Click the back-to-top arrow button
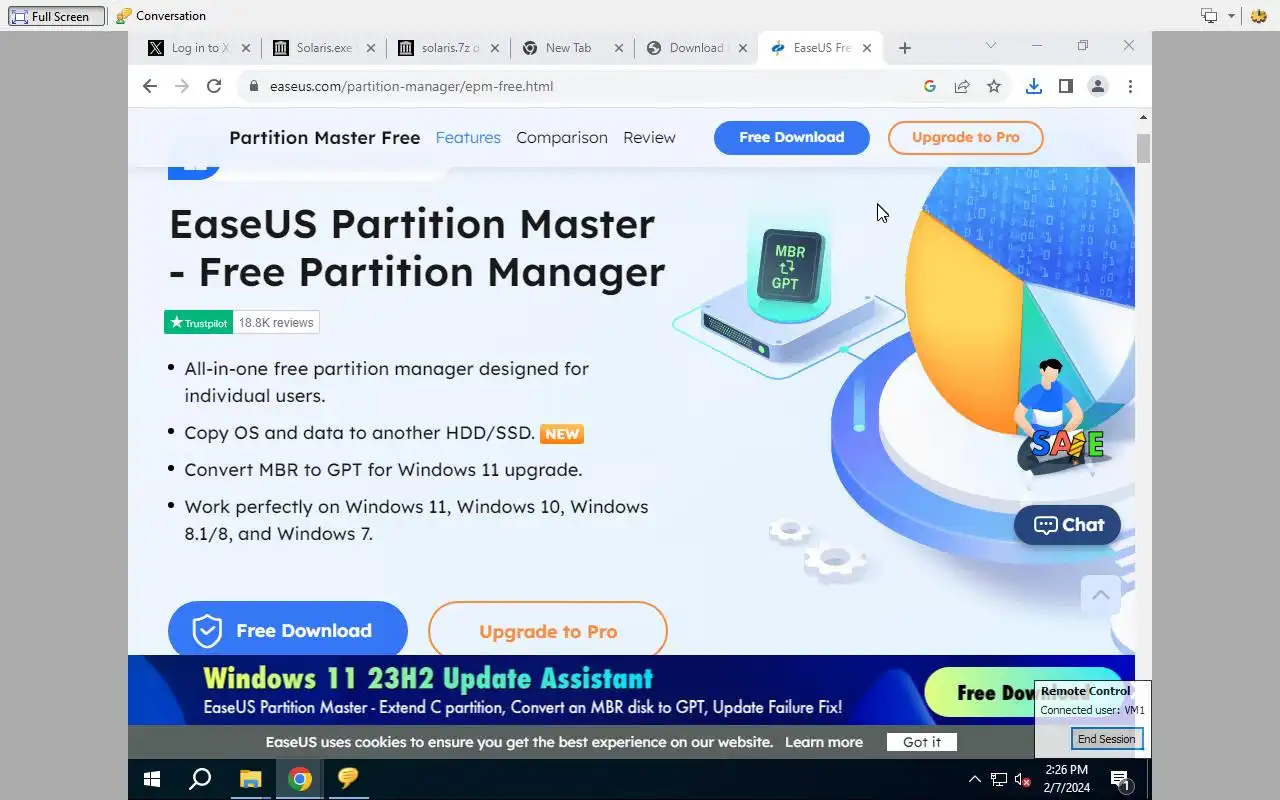 (1100, 595)
